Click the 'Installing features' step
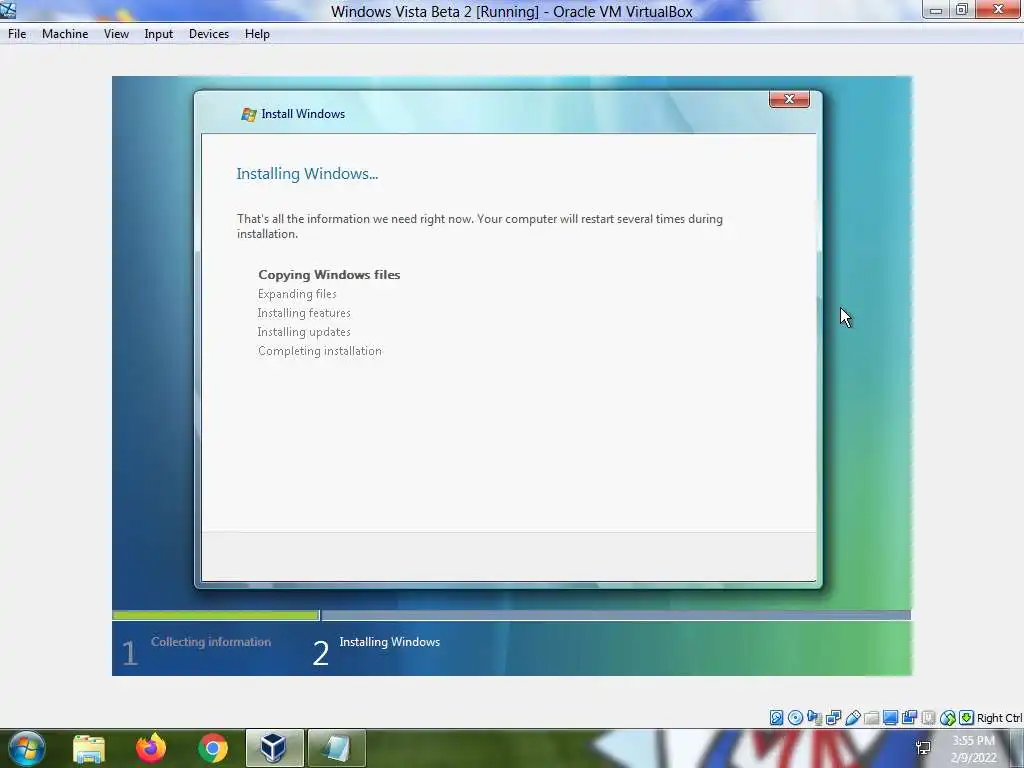Screen dimensions: 1024x768 (x=304, y=313)
